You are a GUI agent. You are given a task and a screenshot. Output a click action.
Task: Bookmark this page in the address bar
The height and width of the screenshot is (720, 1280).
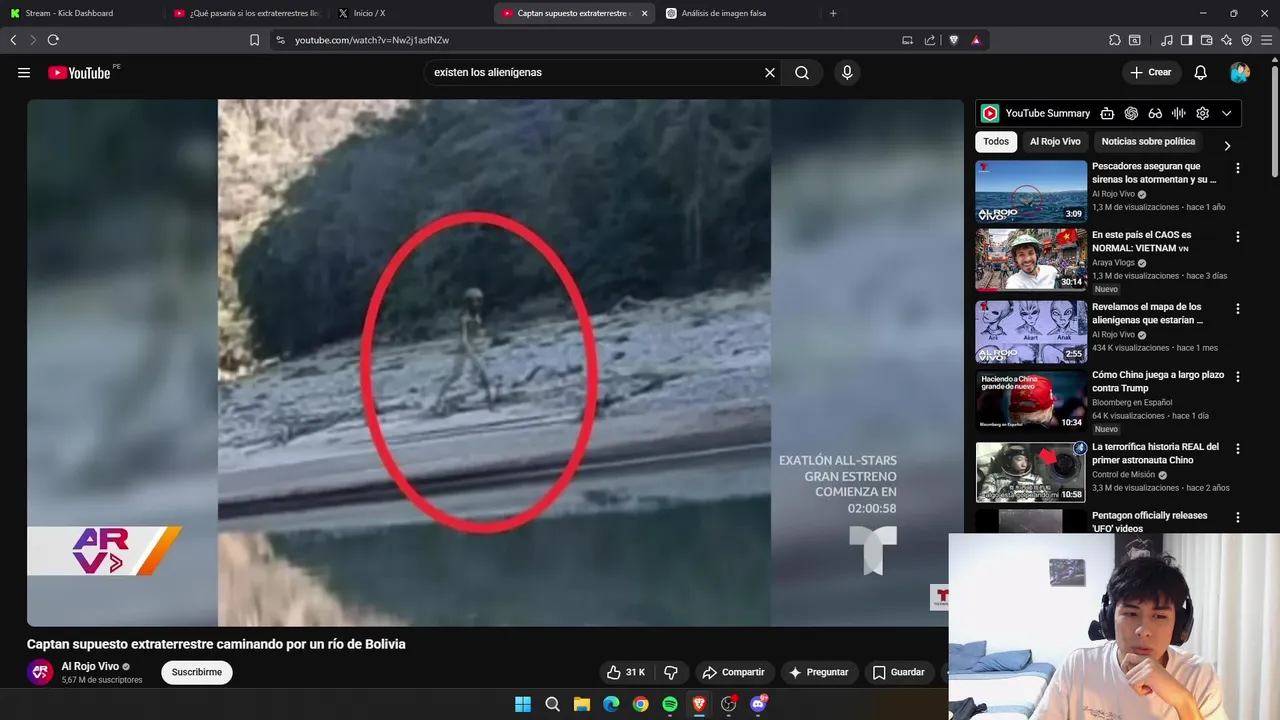[254, 40]
